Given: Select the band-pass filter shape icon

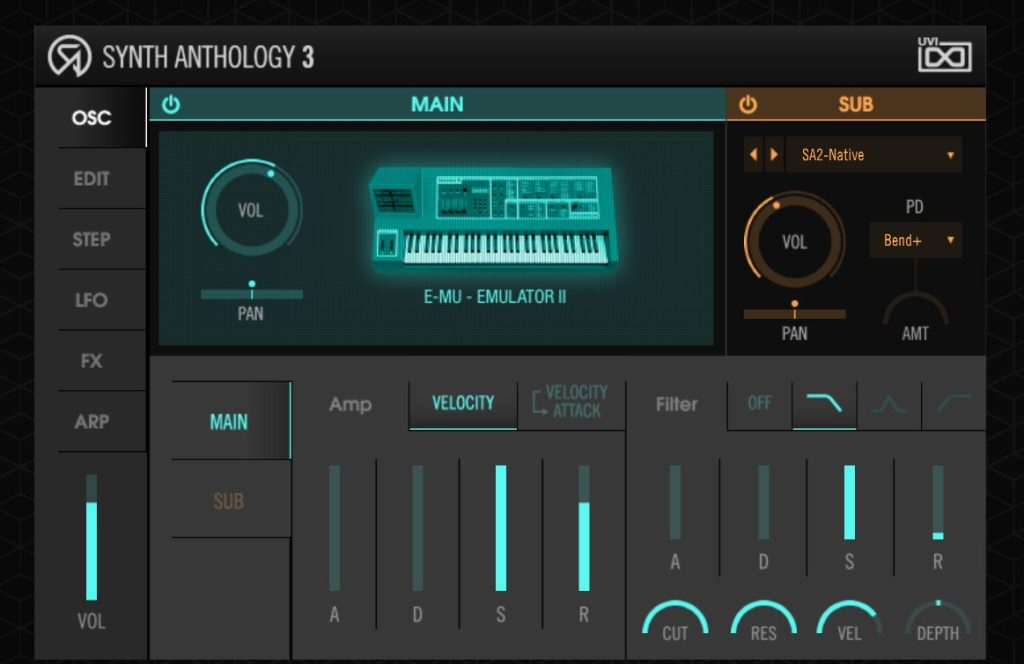Looking at the screenshot, I should click(889, 404).
